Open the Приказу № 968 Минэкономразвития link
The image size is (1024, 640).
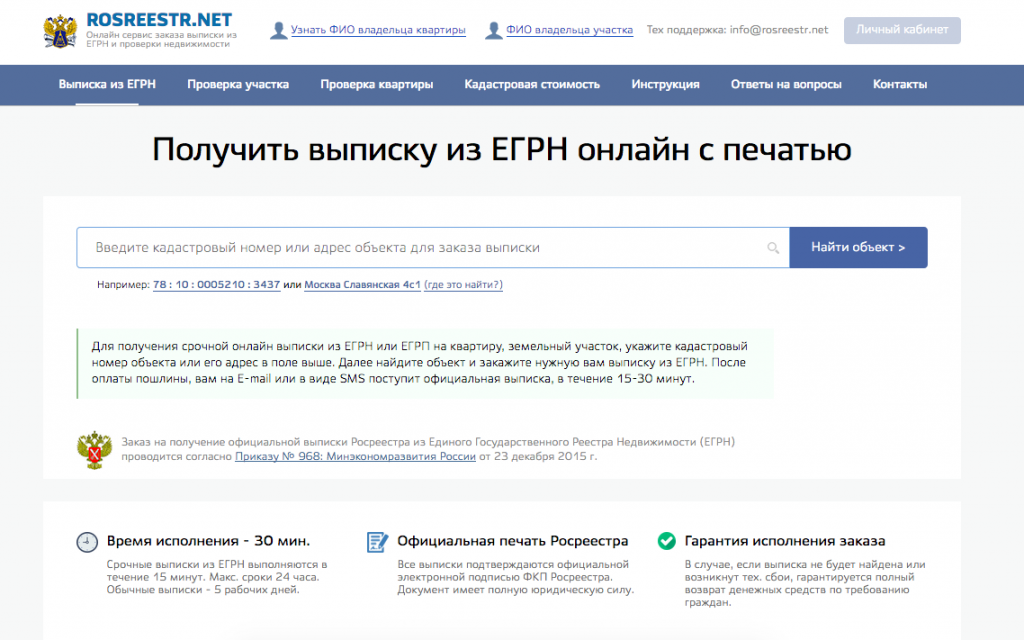pyautogui.click(x=355, y=457)
